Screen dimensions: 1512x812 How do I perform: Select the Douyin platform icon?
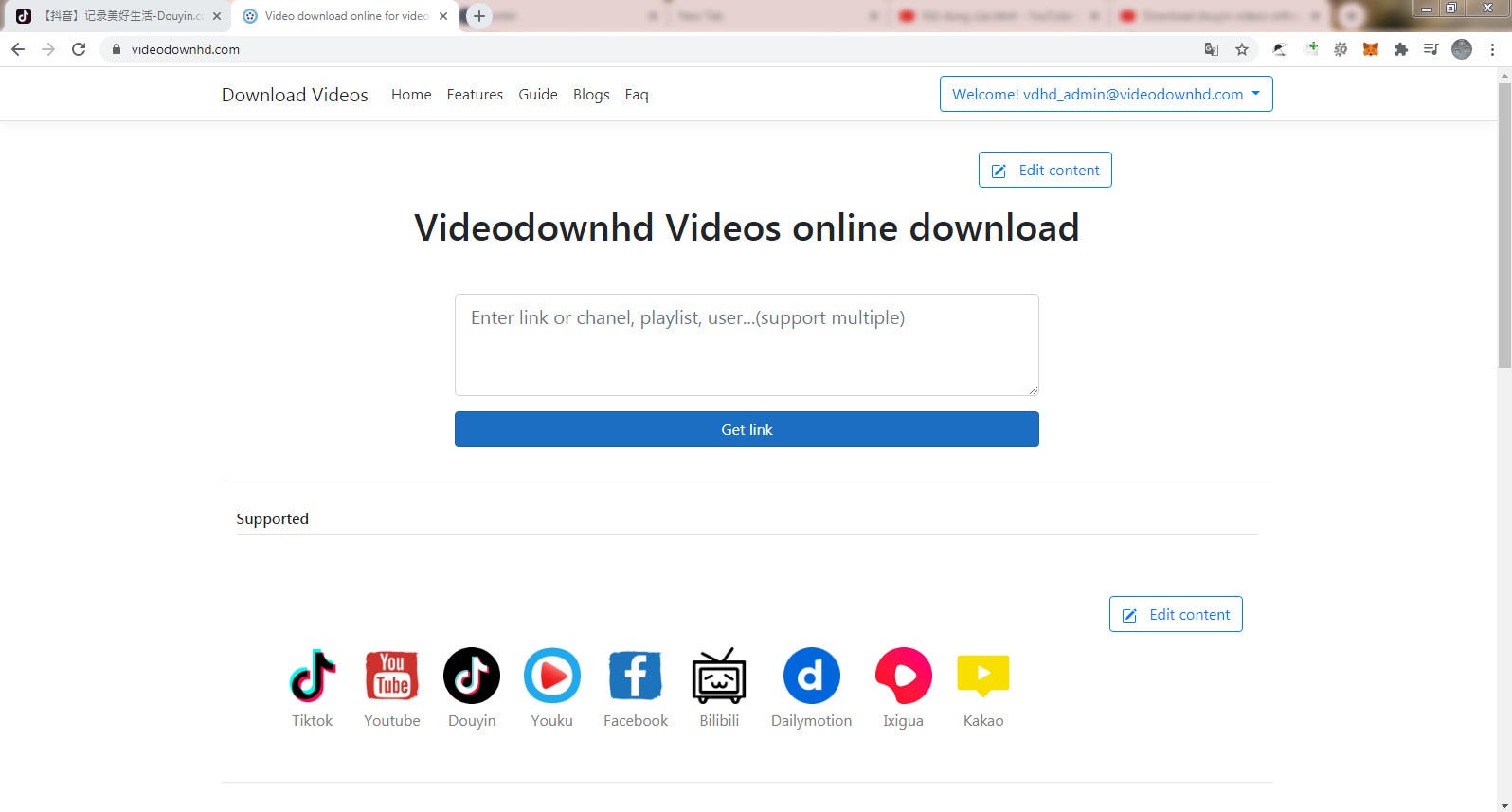(472, 676)
